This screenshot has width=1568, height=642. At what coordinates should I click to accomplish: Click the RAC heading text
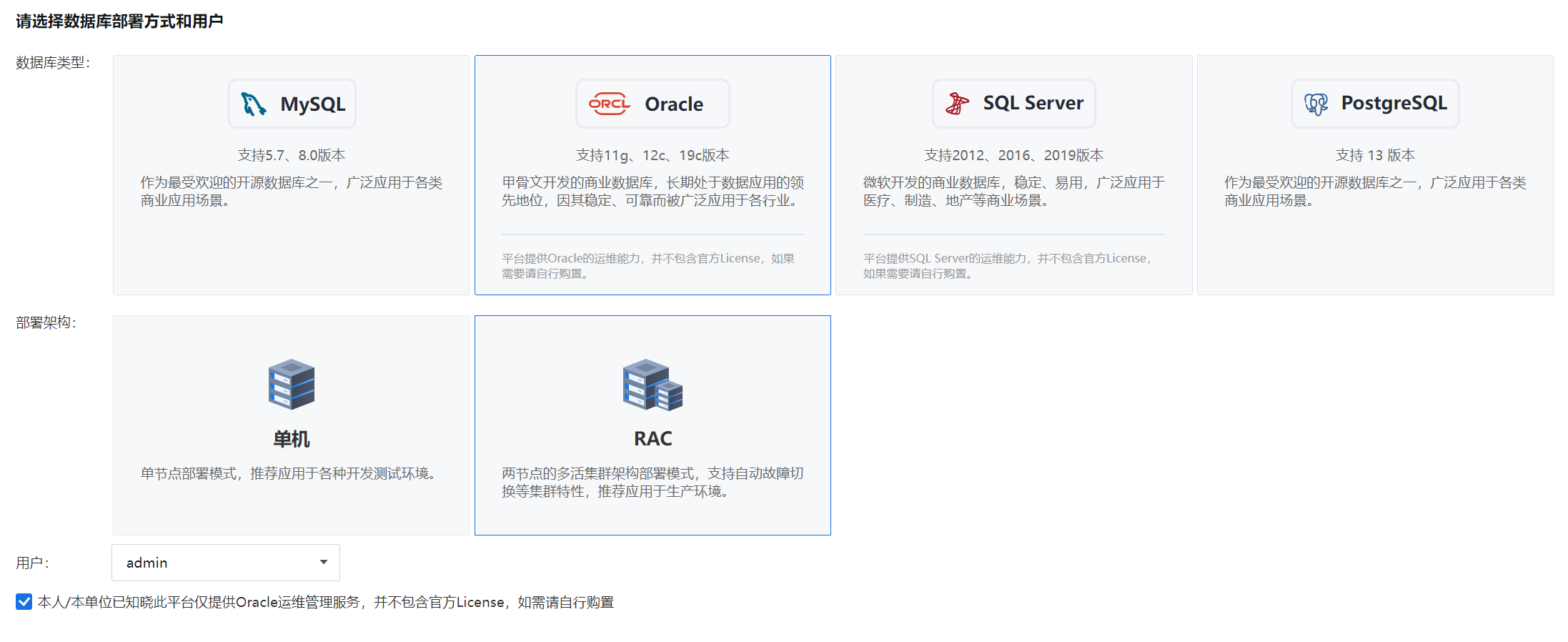(x=652, y=438)
